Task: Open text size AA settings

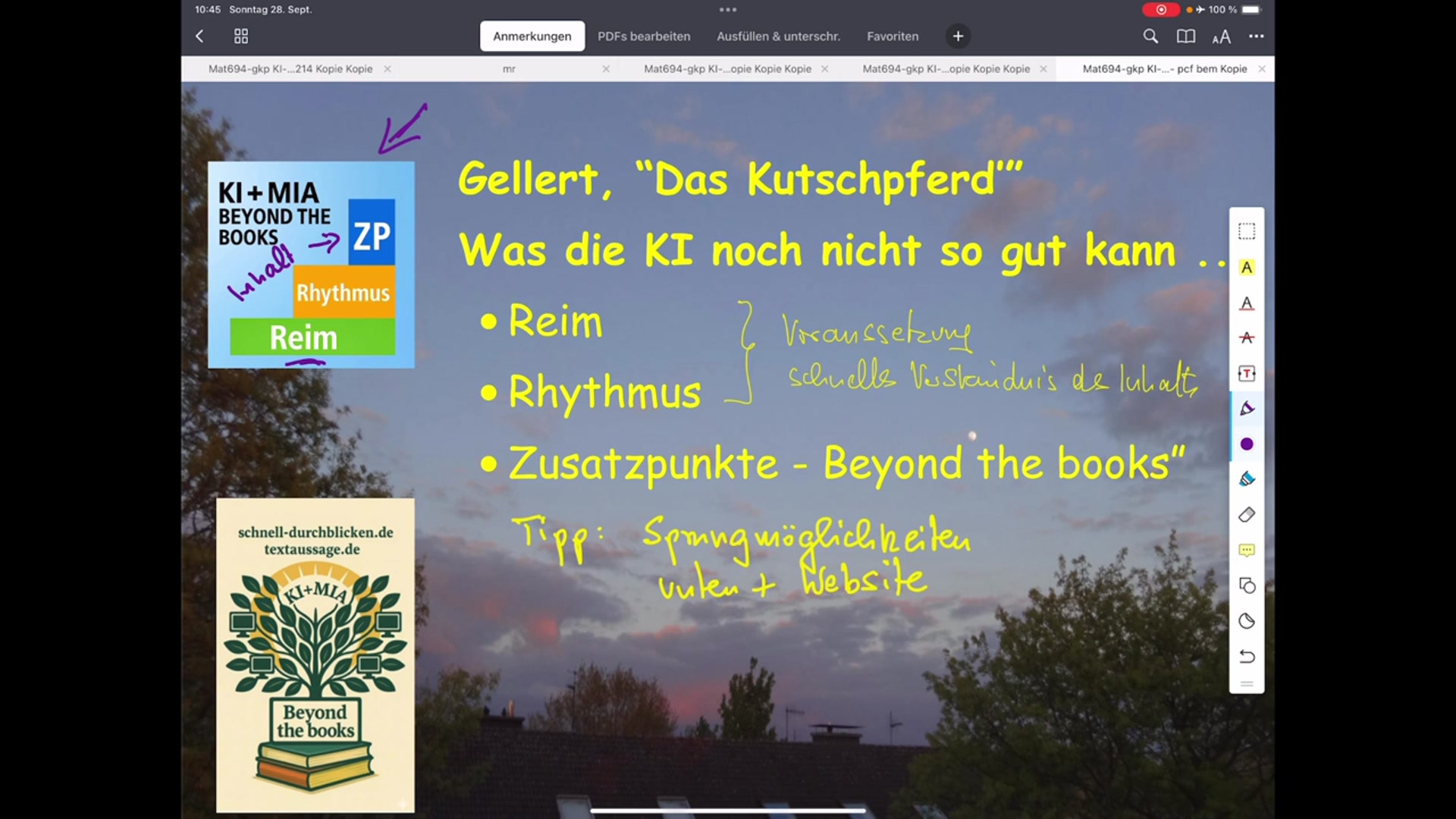Action: 1221,36
